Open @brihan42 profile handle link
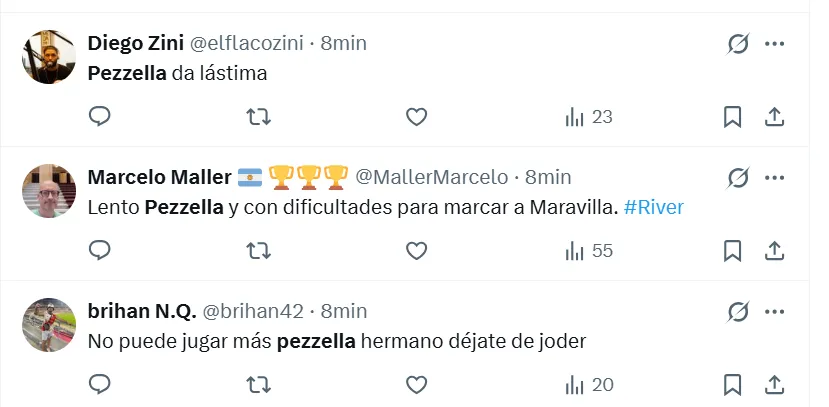 point(253,311)
